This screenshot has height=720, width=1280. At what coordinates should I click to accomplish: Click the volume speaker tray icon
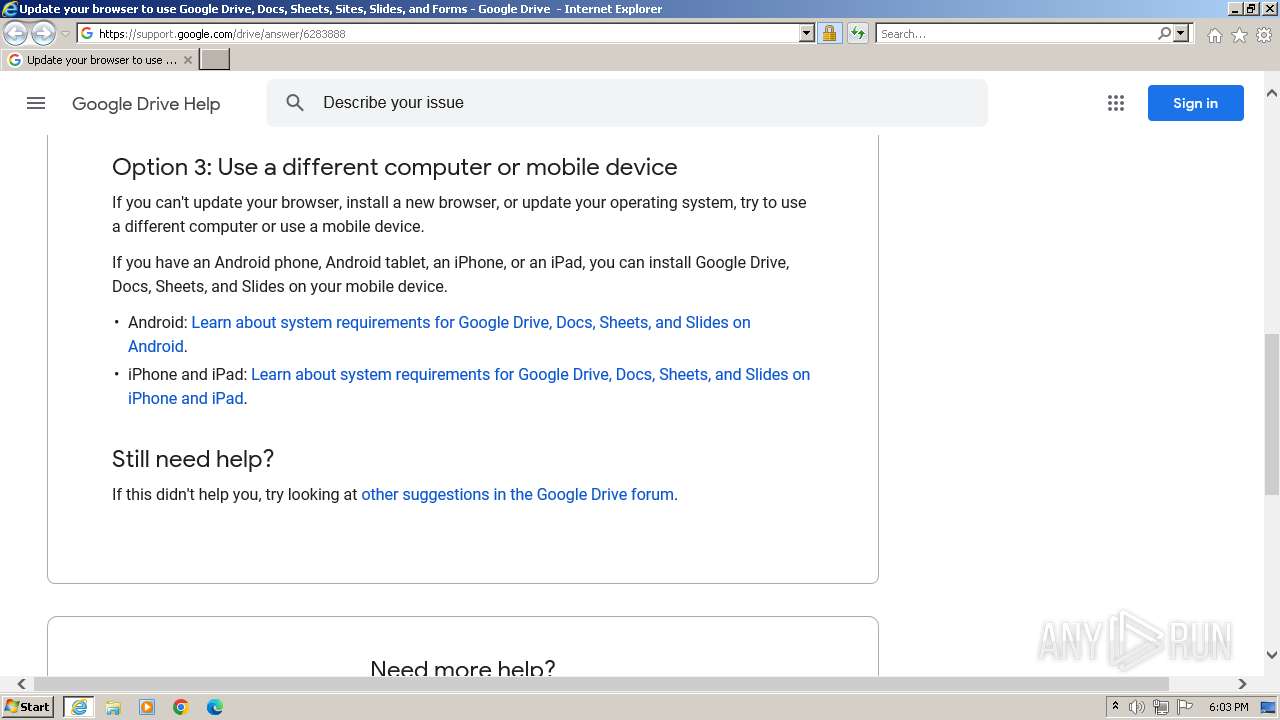tap(1137, 707)
